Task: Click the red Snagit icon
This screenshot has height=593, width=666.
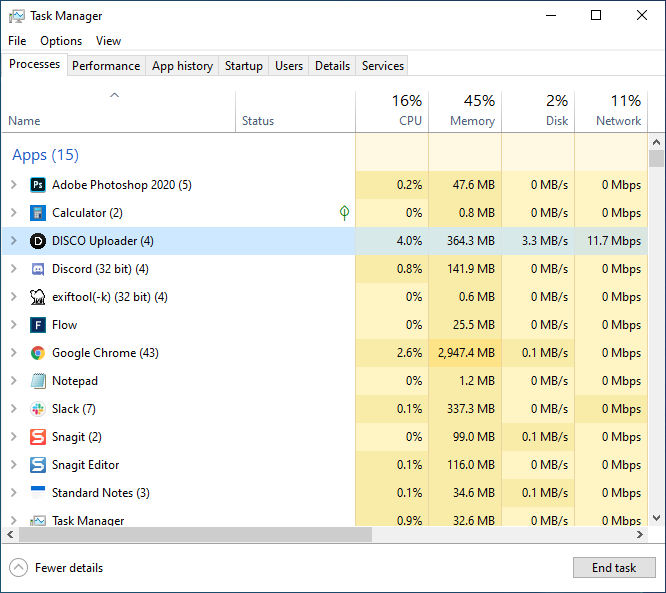Action: coord(38,437)
